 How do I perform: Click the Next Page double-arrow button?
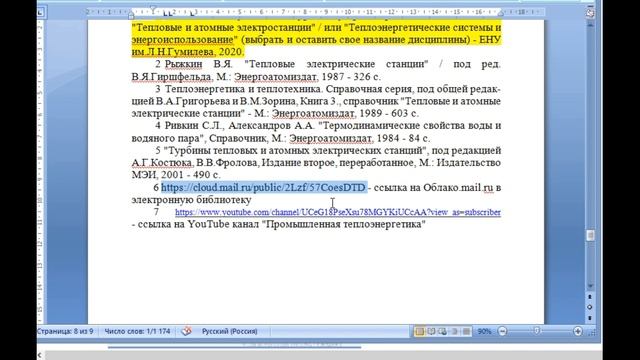[590, 318]
